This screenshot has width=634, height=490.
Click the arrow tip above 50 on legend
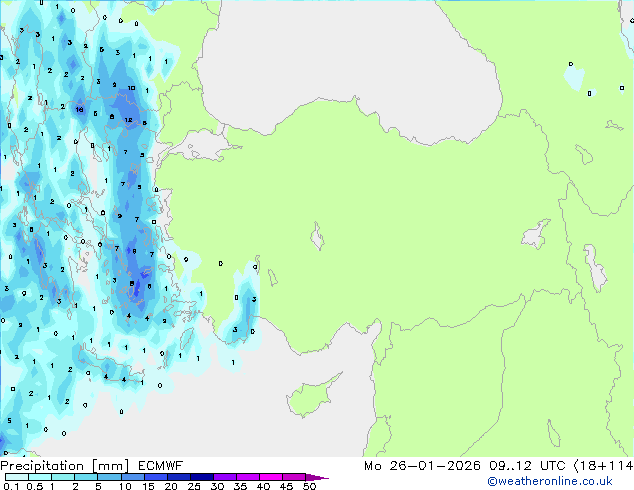click(317, 477)
